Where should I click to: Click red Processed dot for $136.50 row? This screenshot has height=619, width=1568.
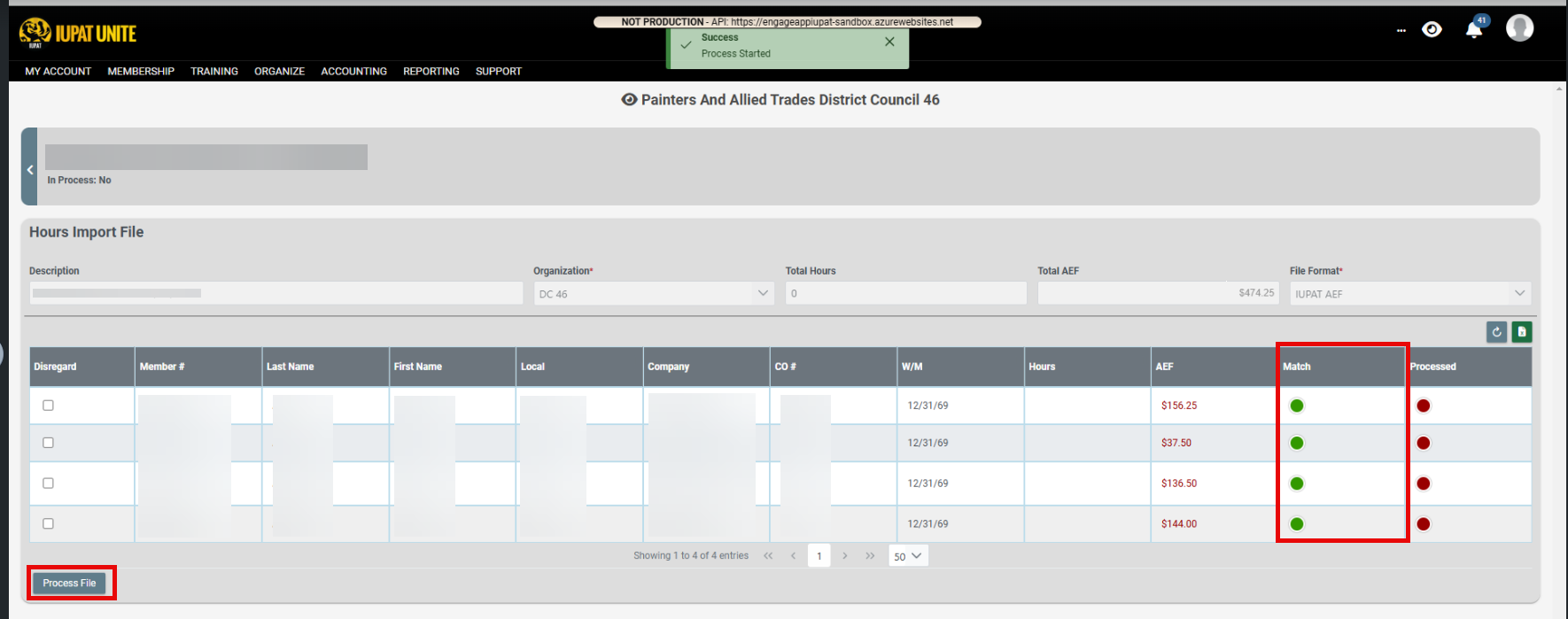point(1424,484)
